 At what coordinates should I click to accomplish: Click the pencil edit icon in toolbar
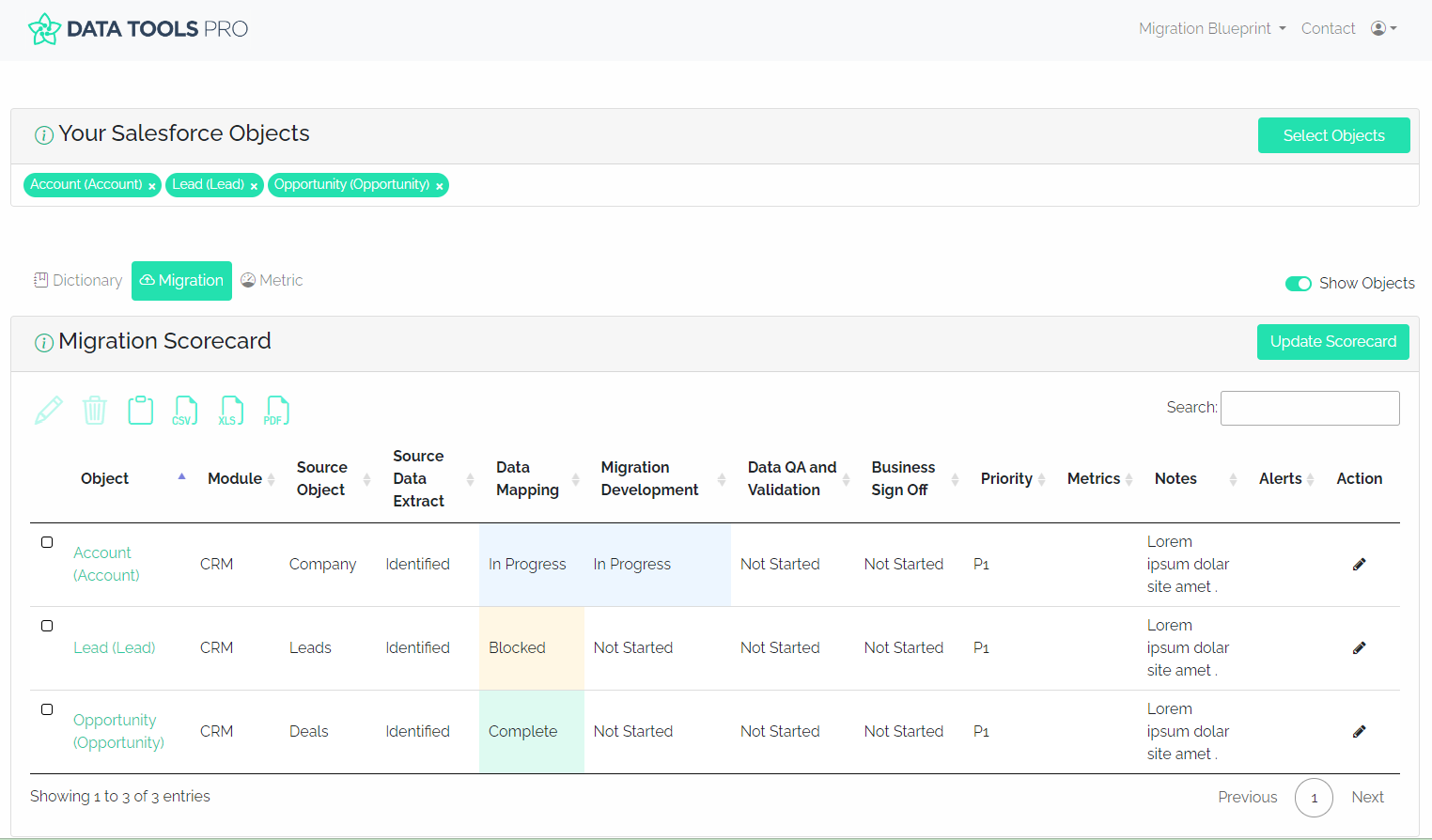point(49,411)
